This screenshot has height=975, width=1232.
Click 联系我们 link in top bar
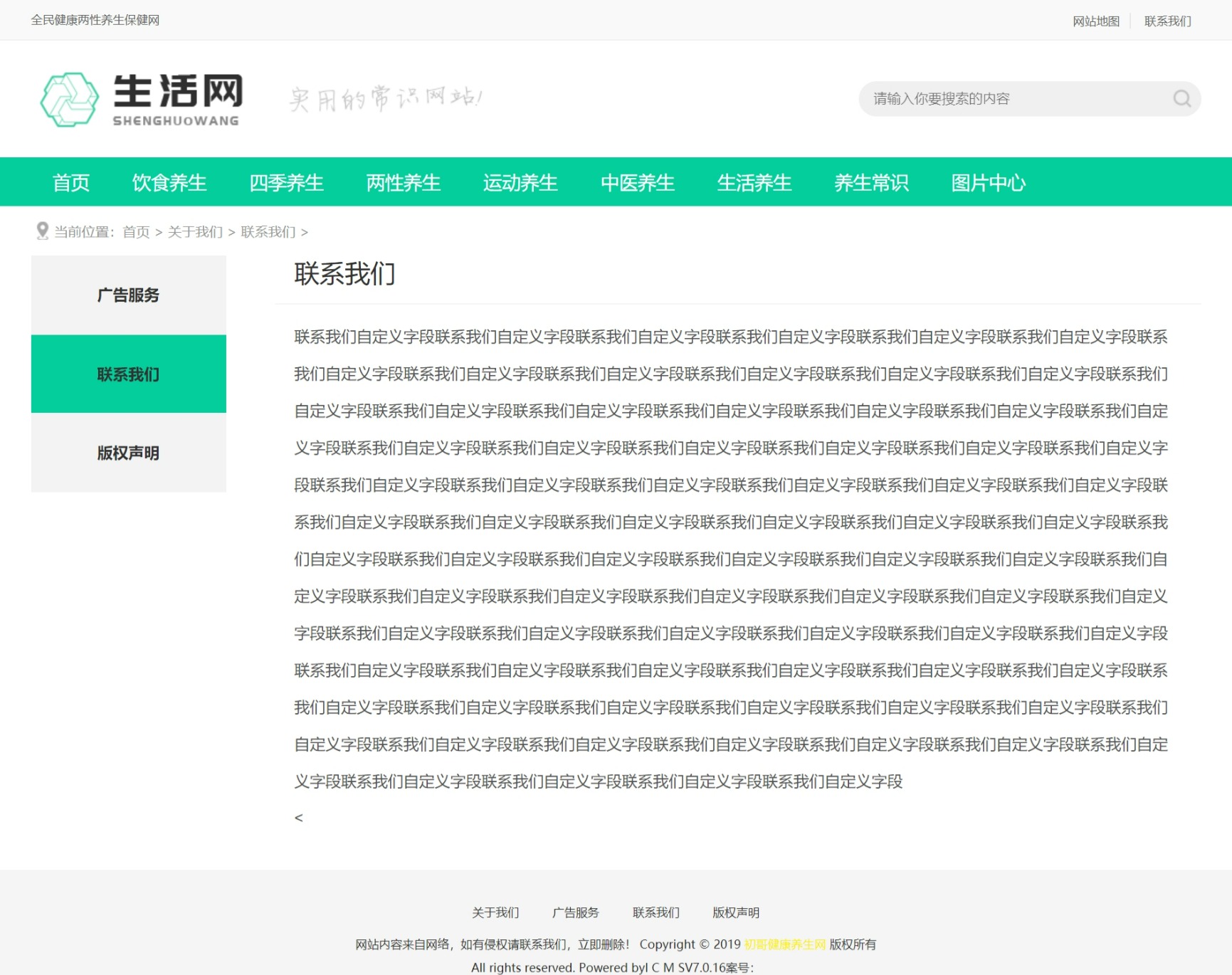[x=1168, y=21]
